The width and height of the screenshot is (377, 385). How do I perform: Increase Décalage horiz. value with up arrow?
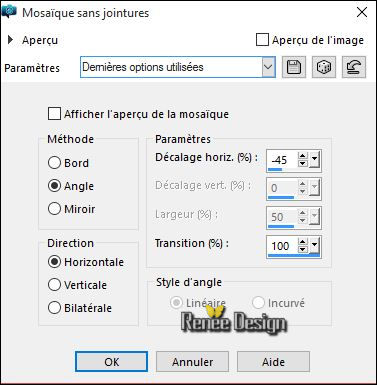pos(303,156)
